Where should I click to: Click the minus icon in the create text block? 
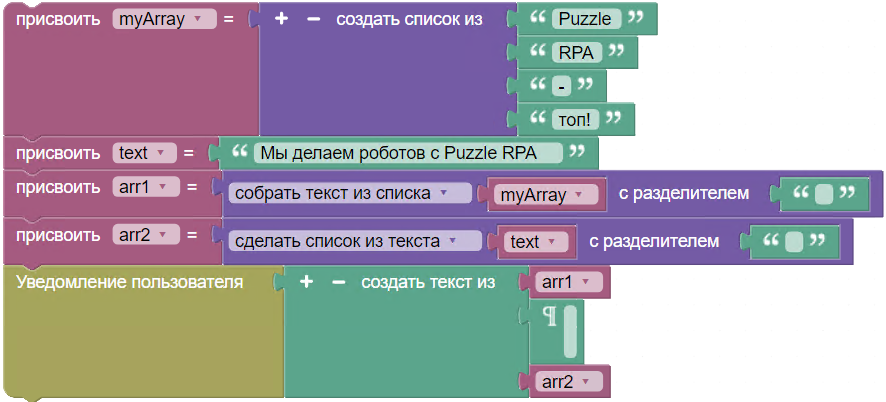338,282
